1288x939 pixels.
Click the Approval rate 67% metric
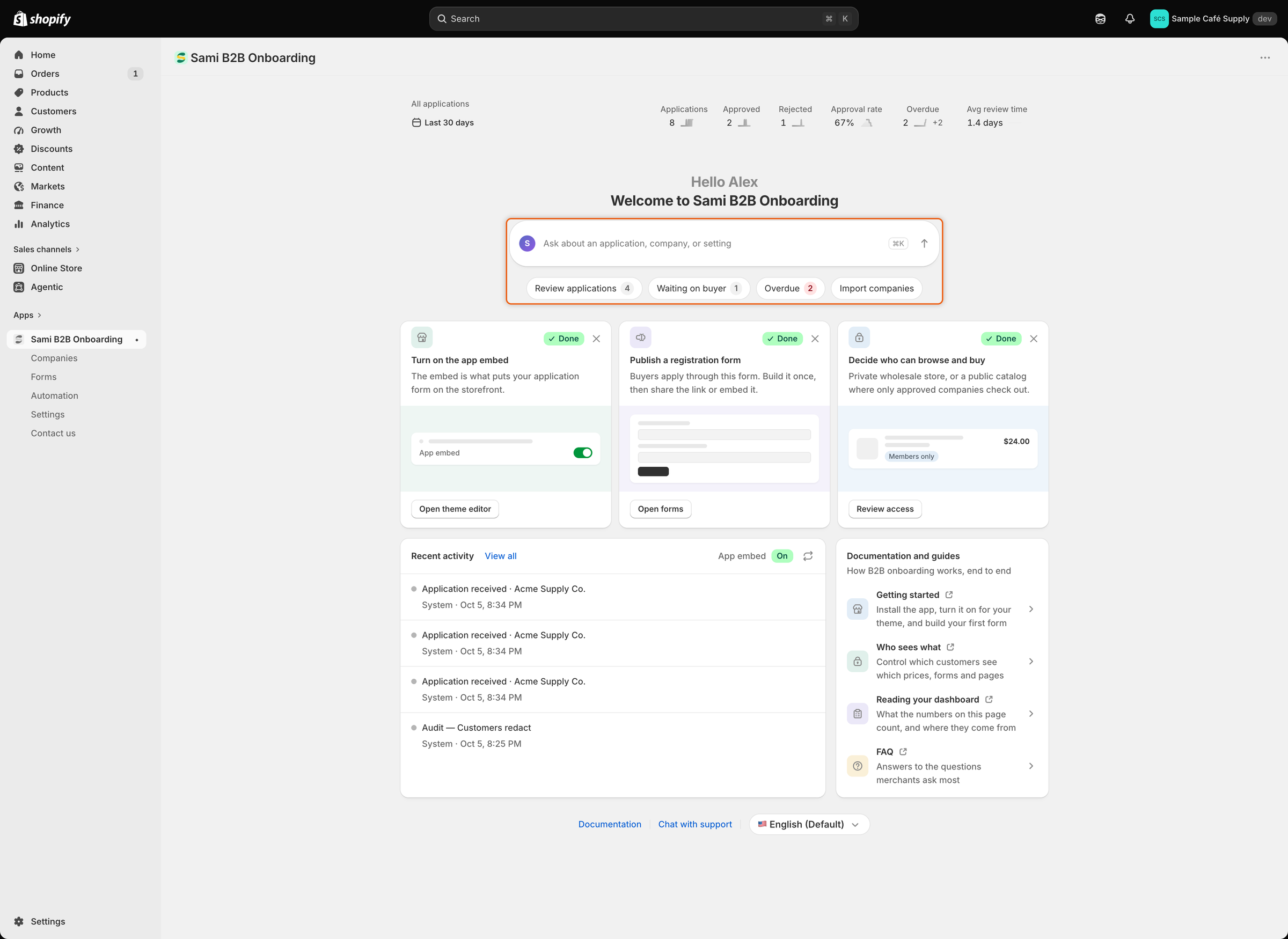click(856, 116)
